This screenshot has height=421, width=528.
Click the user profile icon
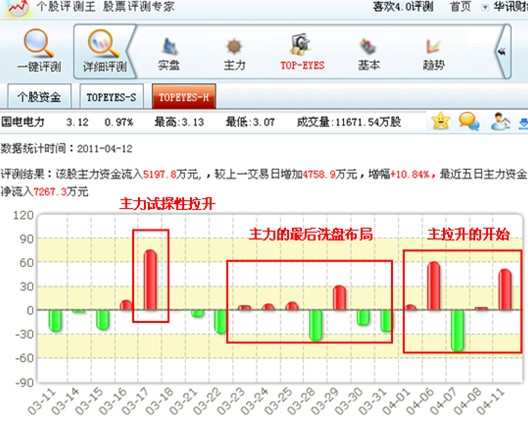pos(500,121)
